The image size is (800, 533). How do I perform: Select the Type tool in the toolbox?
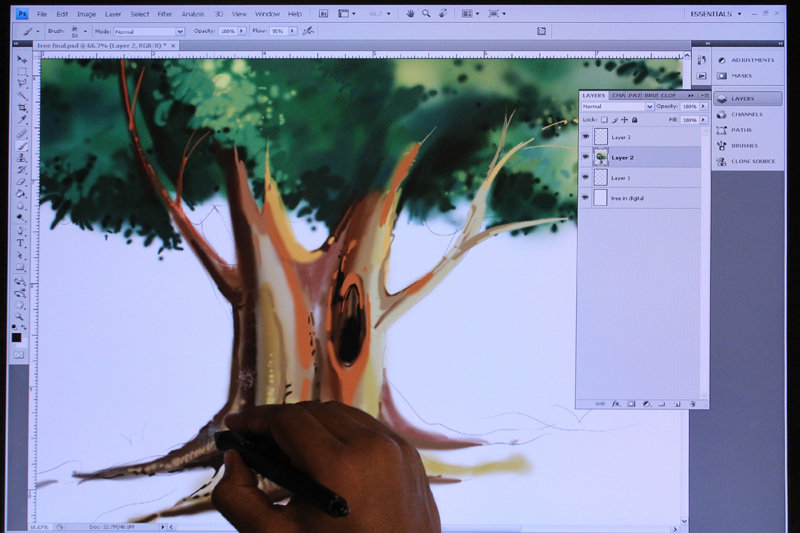pyautogui.click(x=21, y=243)
